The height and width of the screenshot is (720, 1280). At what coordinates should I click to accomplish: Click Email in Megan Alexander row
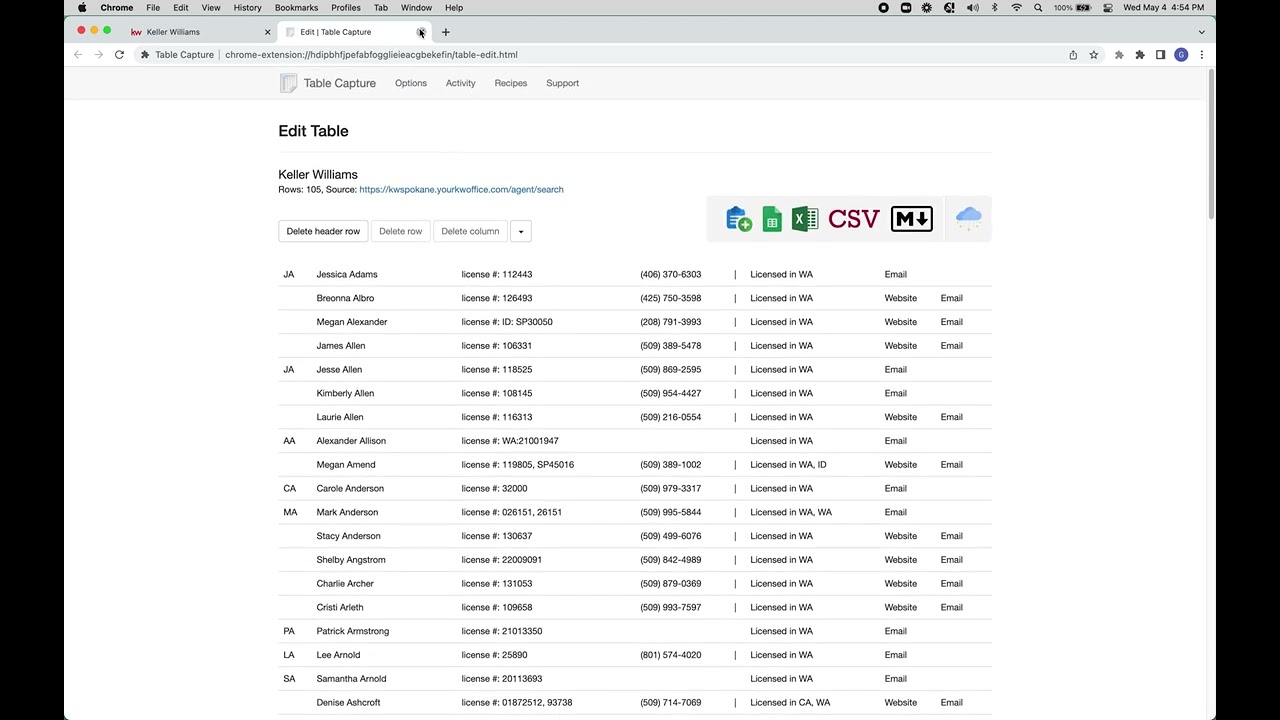pos(951,322)
